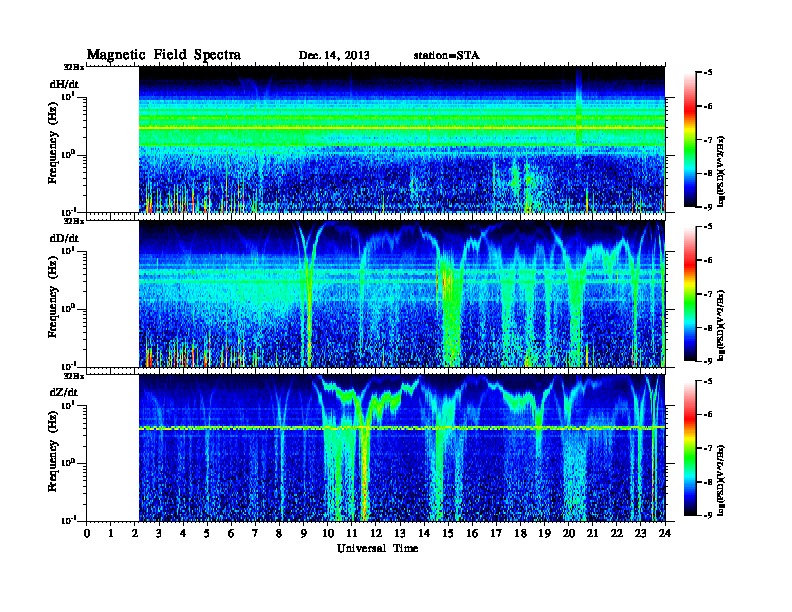Click the -9 tick on dH/dt color scale
The image size is (792, 612).
click(x=708, y=207)
